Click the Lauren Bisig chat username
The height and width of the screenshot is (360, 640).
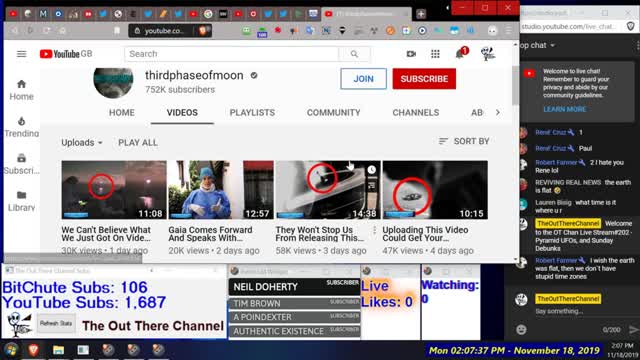coord(553,202)
